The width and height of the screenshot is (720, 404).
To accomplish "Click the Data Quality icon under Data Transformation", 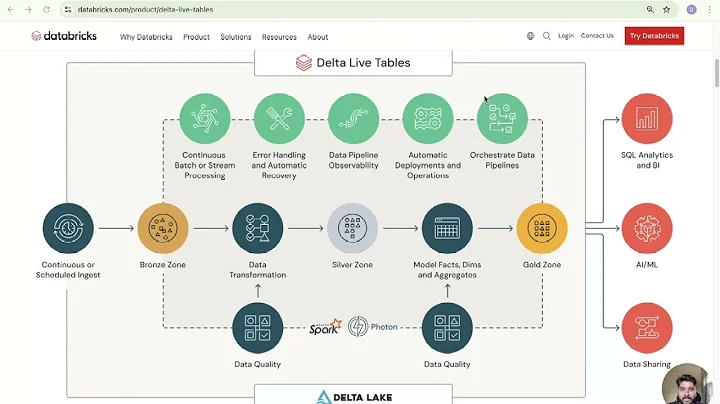I will [x=258, y=328].
